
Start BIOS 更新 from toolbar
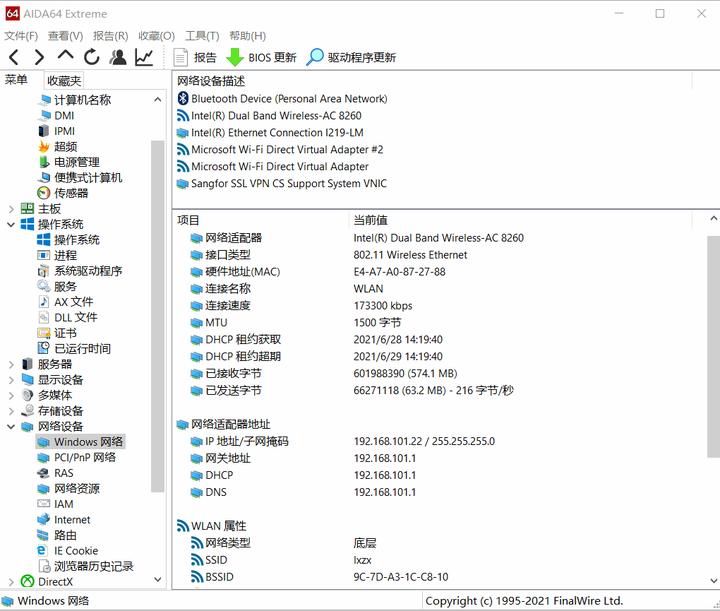tap(261, 57)
